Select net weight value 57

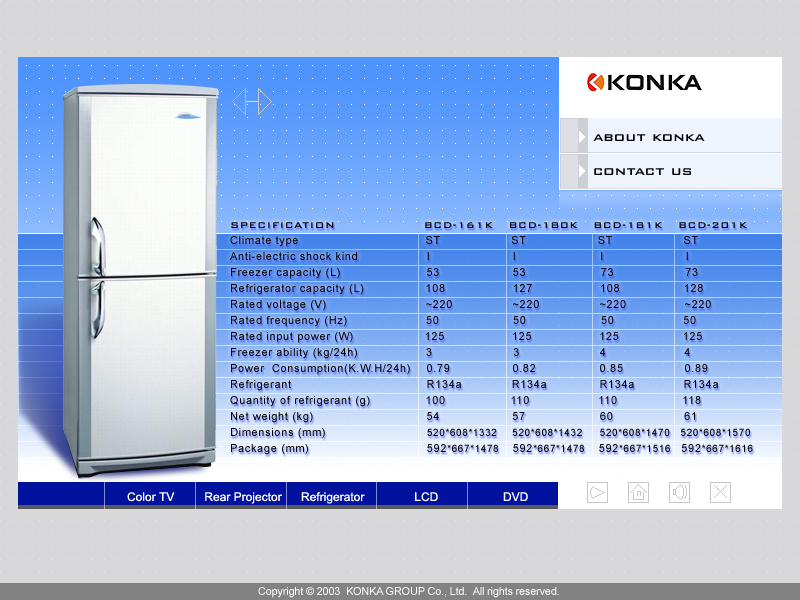tap(518, 416)
